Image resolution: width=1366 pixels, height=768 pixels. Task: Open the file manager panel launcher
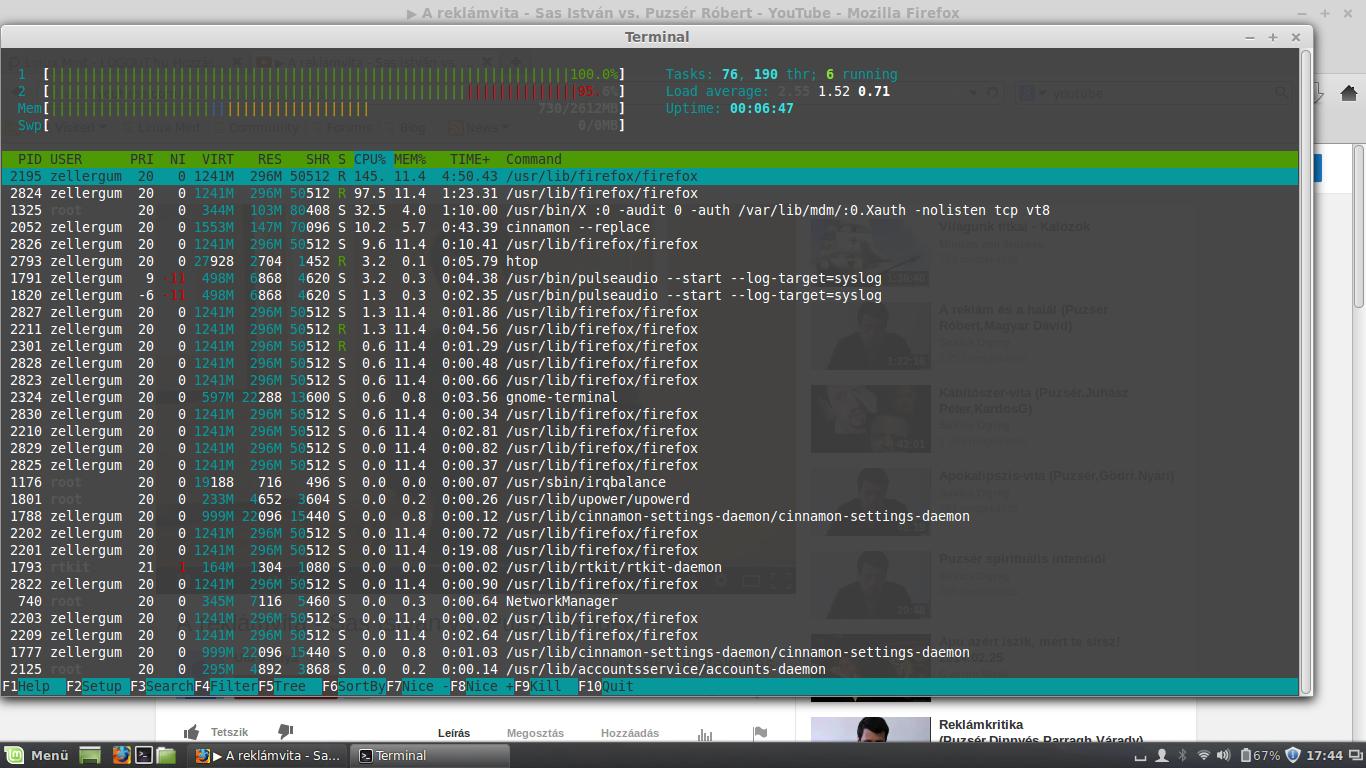coord(166,755)
